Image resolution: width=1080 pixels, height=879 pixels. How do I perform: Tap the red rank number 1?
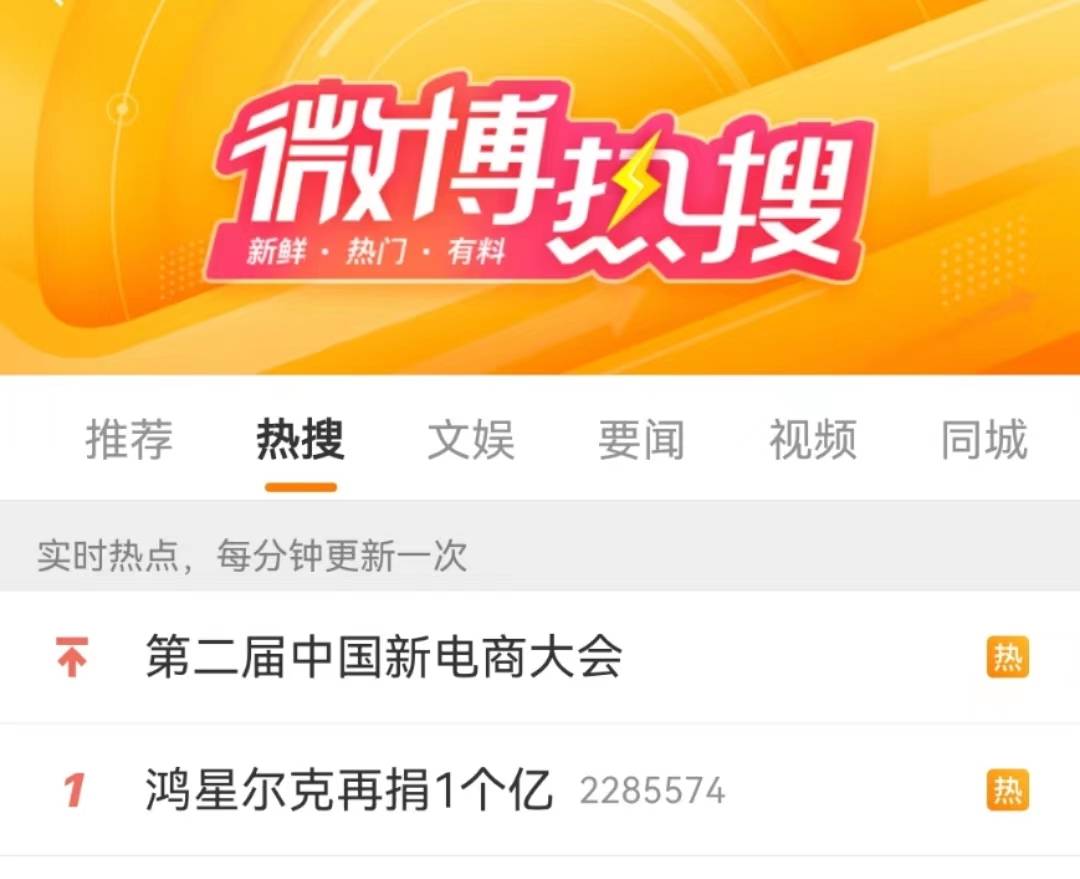(74, 790)
